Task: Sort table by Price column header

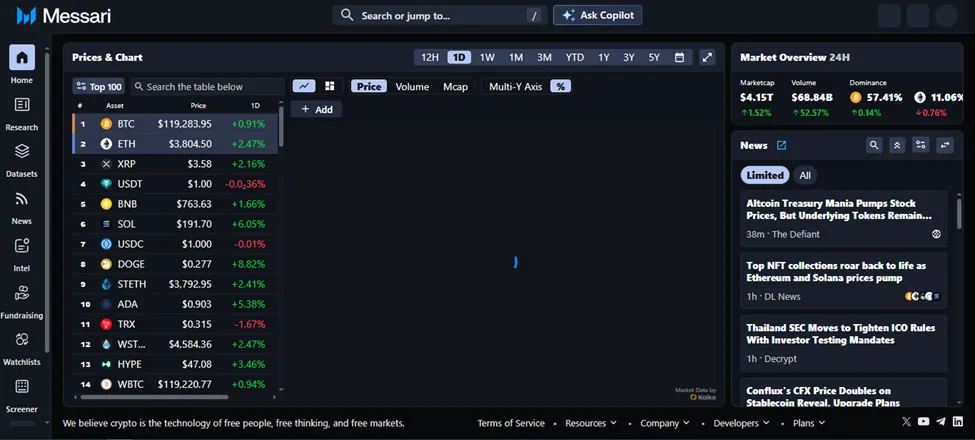Action: (x=198, y=106)
